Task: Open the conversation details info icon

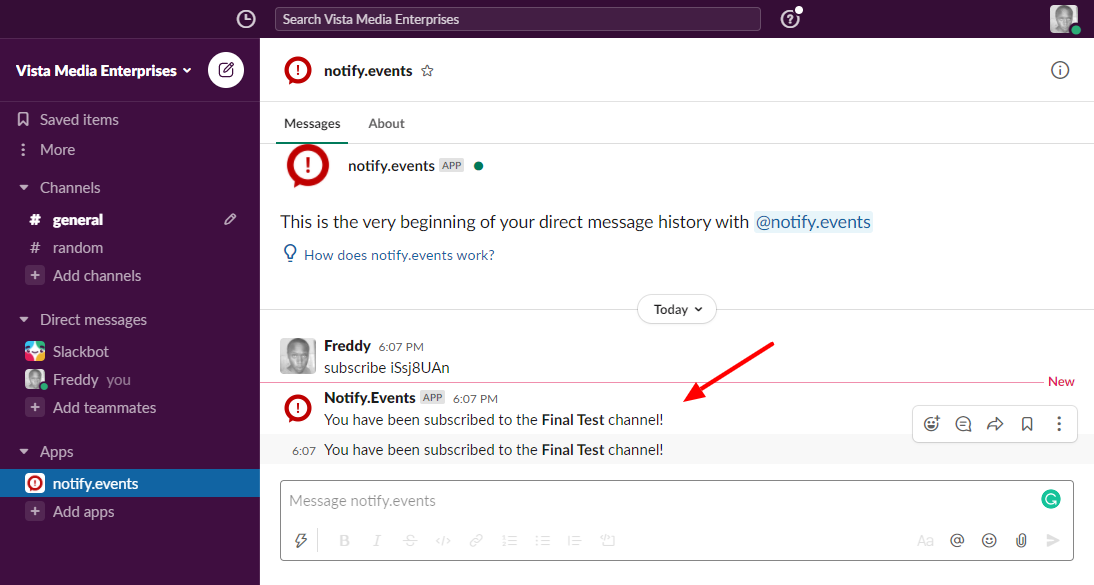Action: click(x=1059, y=71)
